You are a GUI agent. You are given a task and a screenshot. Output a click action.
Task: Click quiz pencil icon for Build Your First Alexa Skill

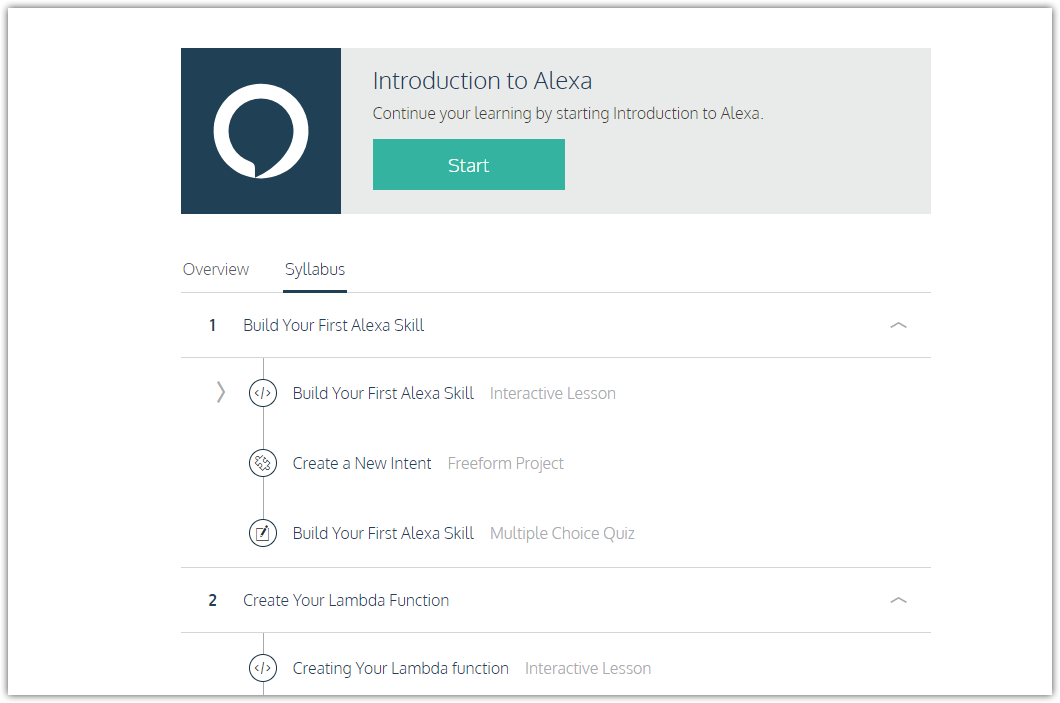tap(263, 533)
